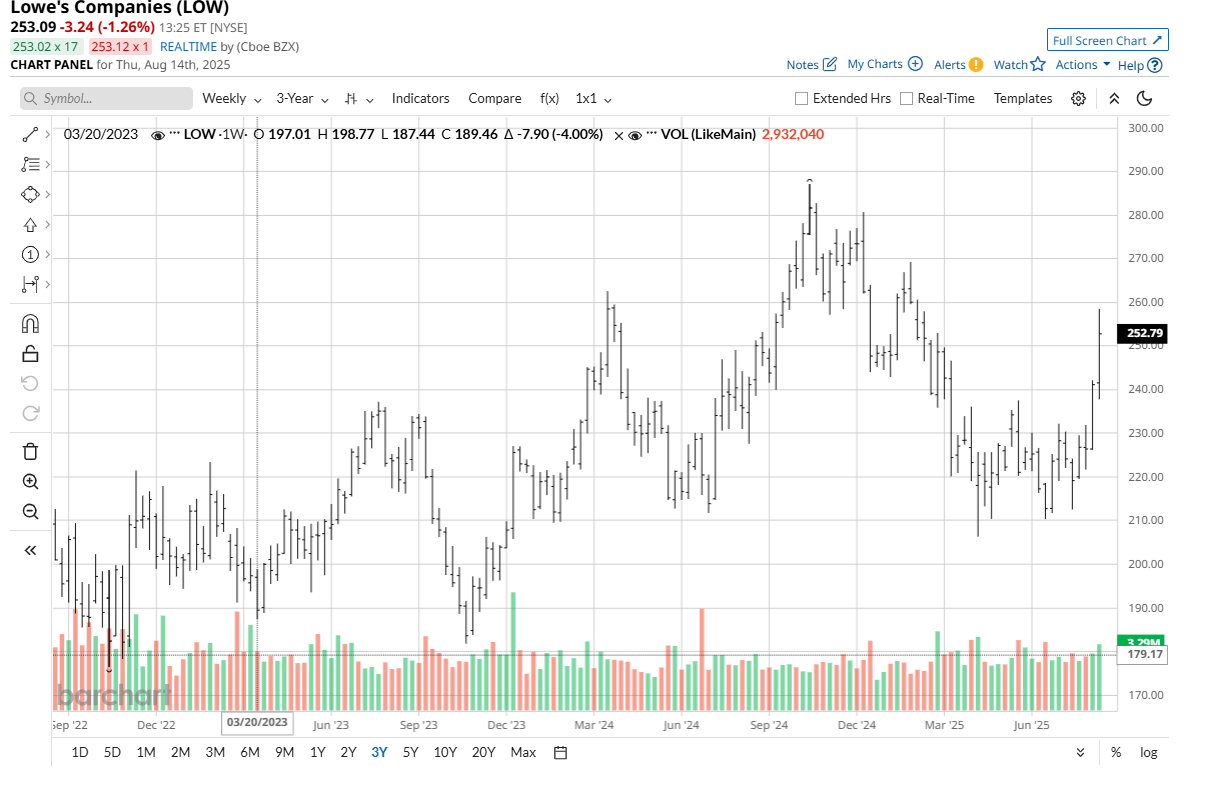1211x785 pixels.
Task: Redo the last chart action
Action: [x=30, y=412]
